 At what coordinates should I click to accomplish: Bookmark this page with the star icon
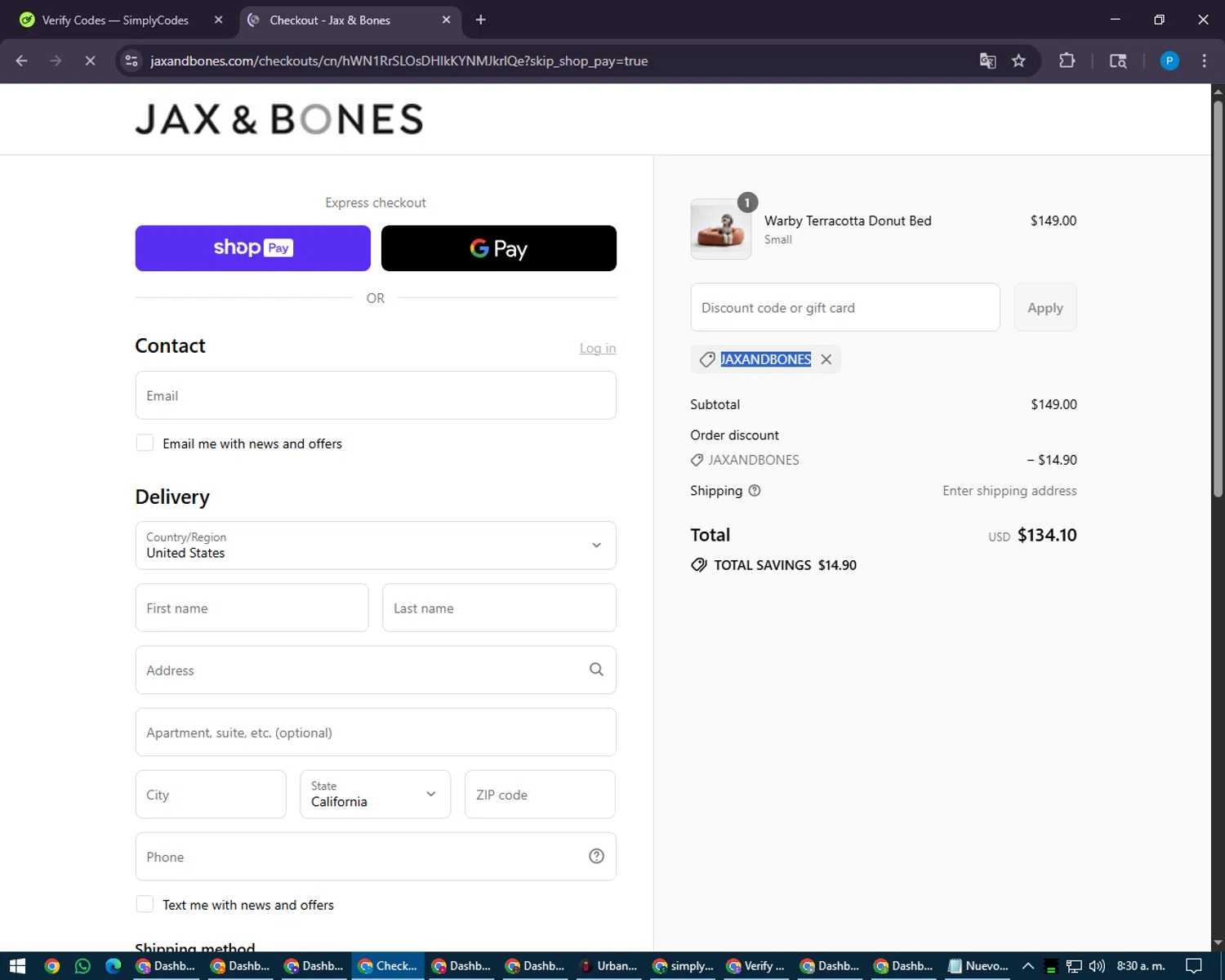coord(1018,60)
